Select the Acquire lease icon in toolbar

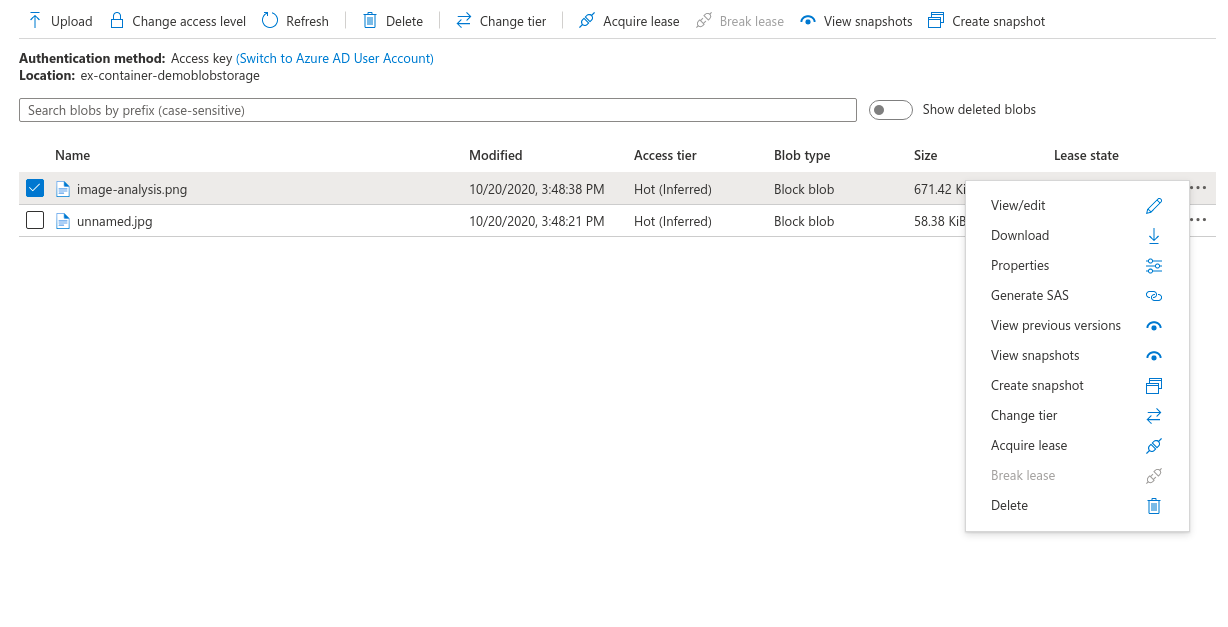[587, 20]
